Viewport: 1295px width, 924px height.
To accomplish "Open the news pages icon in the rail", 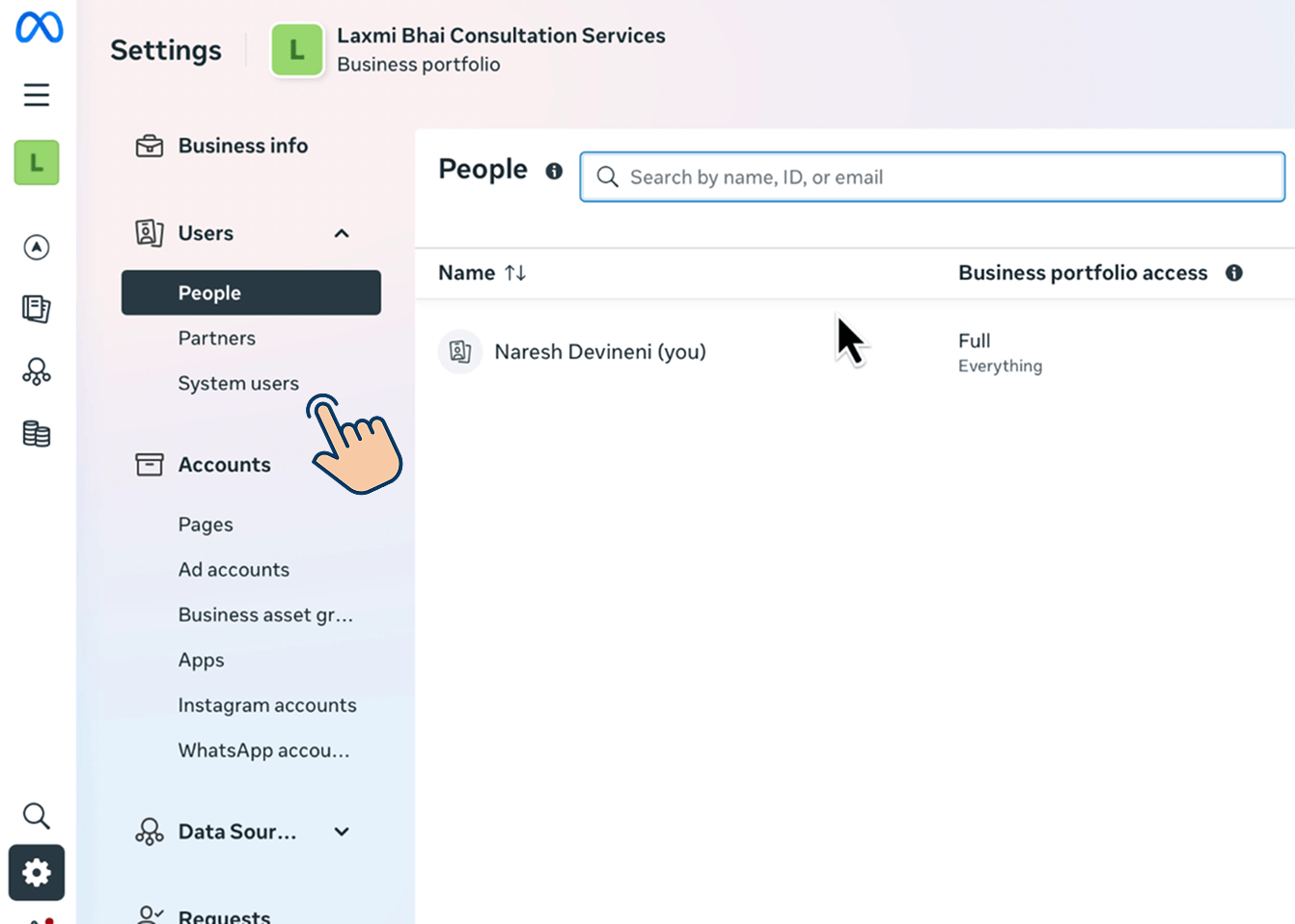I will pos(37,309).
